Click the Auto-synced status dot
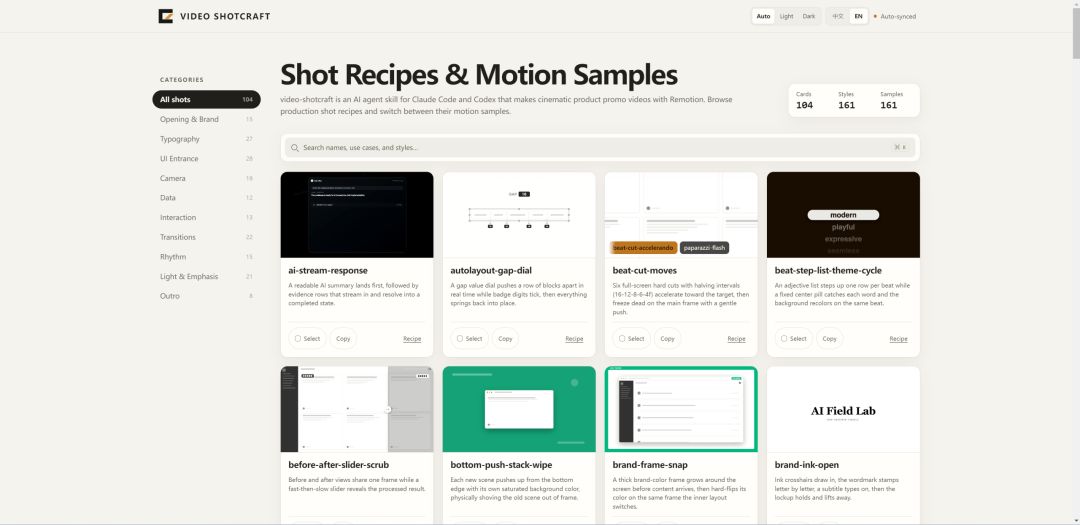The width and height of the screenshot is (1080, 525). click(875, 16)
